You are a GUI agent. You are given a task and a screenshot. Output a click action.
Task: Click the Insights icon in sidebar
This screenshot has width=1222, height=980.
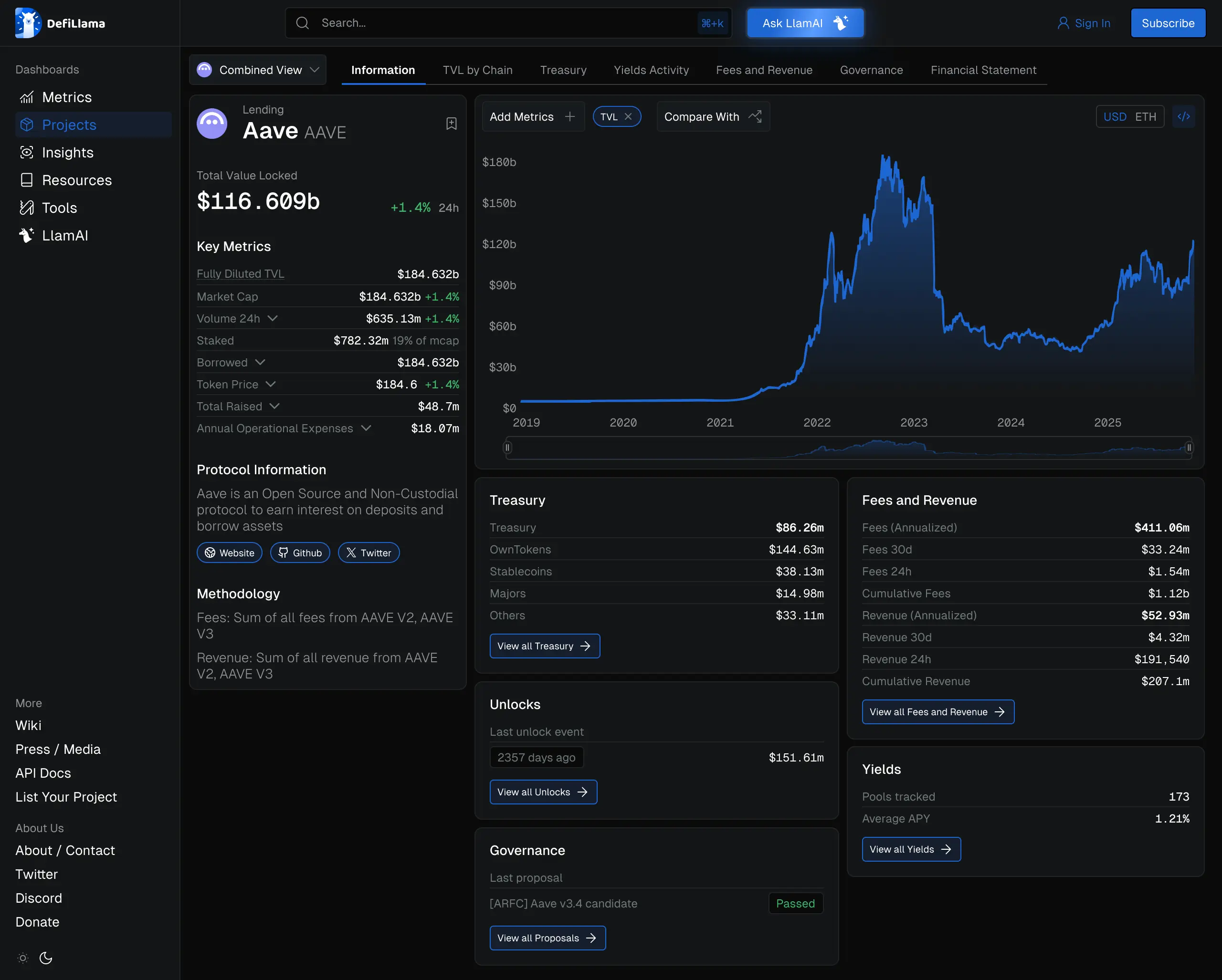point(27,152)
